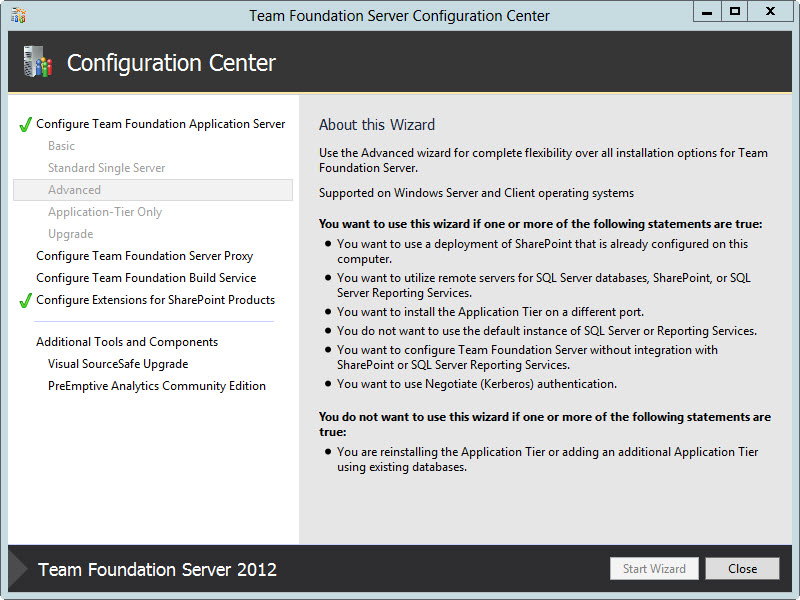Image resolution: width=800 pixels, height=600 pixels.
Task: Select the Advanced wizard option
Action: coord(74,189)
